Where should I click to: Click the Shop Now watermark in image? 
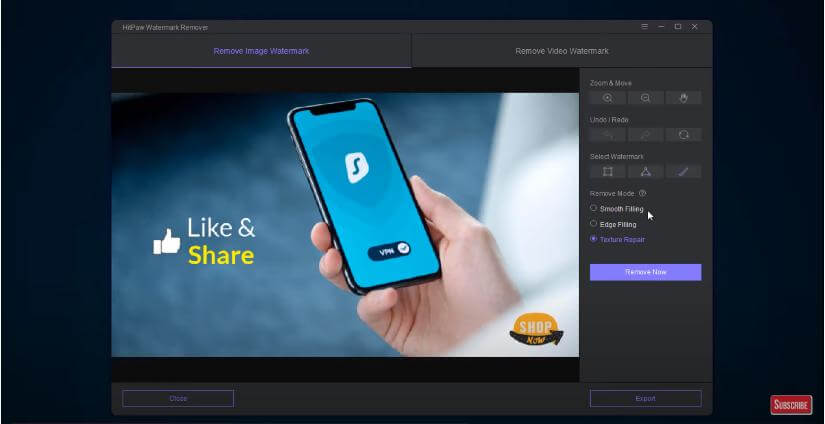coord(536,330)
